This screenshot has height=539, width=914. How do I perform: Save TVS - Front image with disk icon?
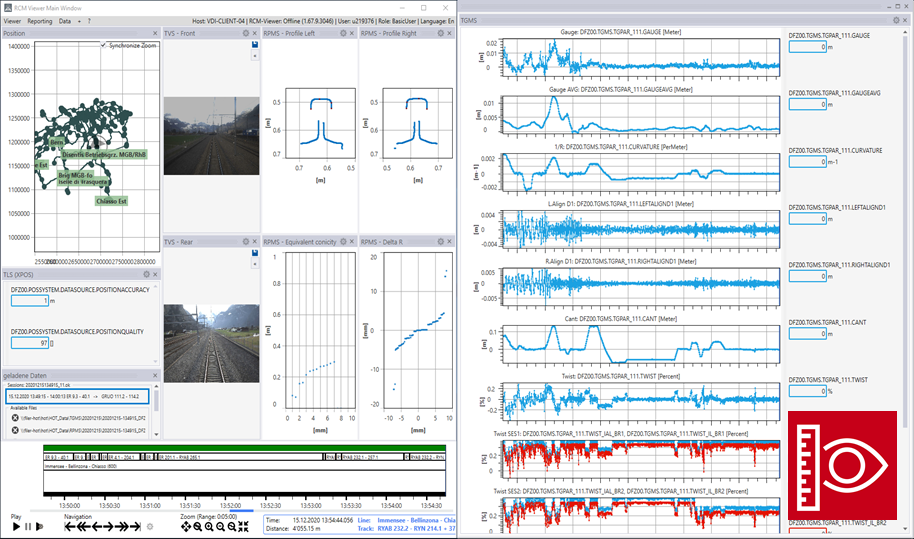[x=255, y=44]
